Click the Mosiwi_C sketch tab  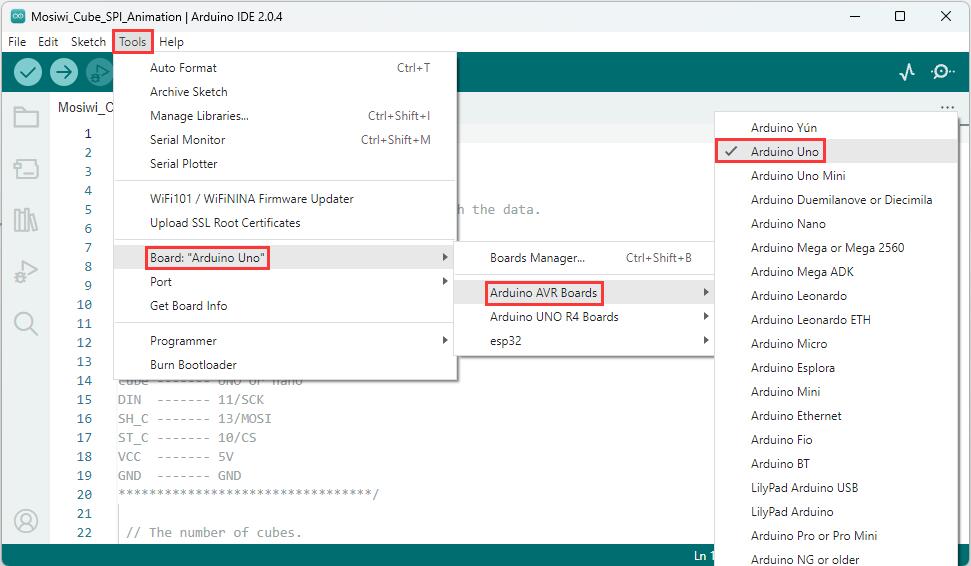[85, 107]
